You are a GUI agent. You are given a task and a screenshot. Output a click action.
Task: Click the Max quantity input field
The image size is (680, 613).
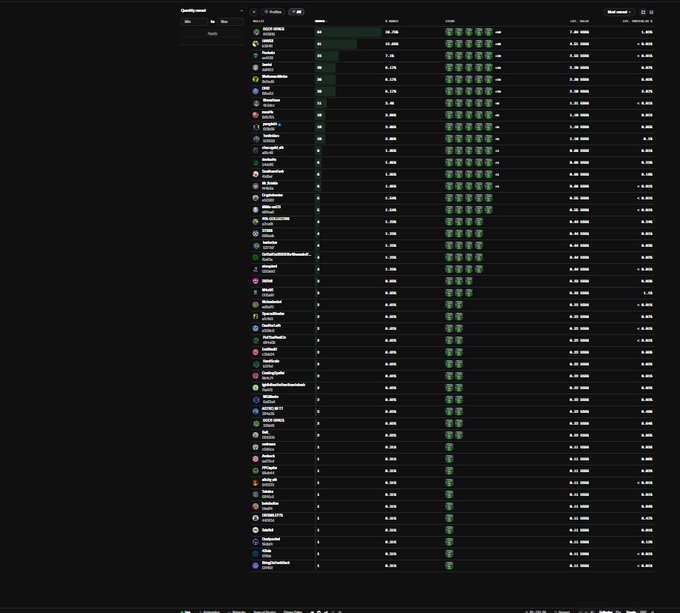coord(230,22)
